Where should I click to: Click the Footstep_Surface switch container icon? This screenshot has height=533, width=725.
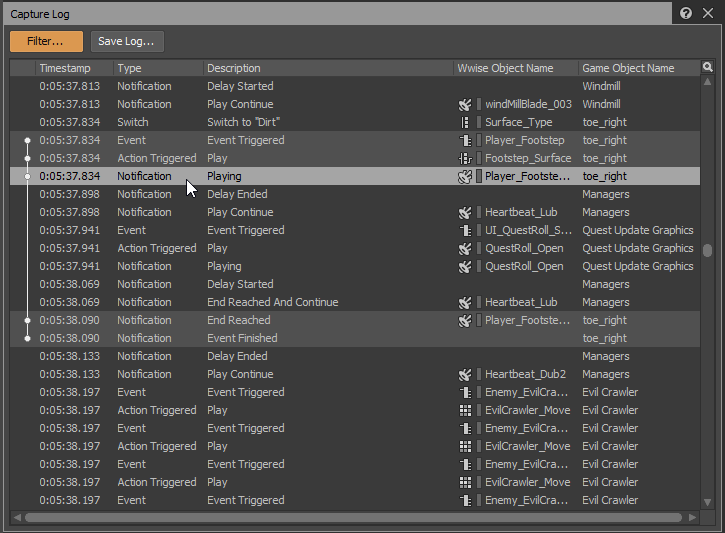[464, 158]
